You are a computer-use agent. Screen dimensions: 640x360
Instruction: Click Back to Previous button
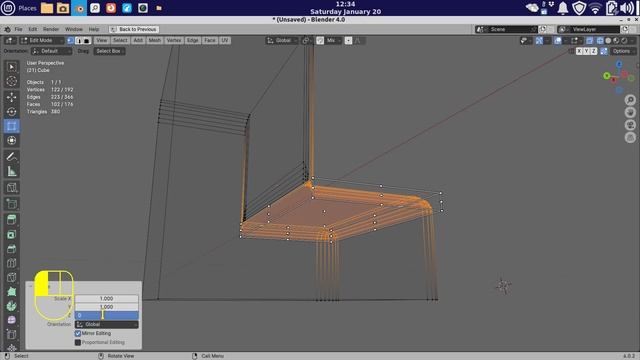pyautogui.click(x=134, y=29)
